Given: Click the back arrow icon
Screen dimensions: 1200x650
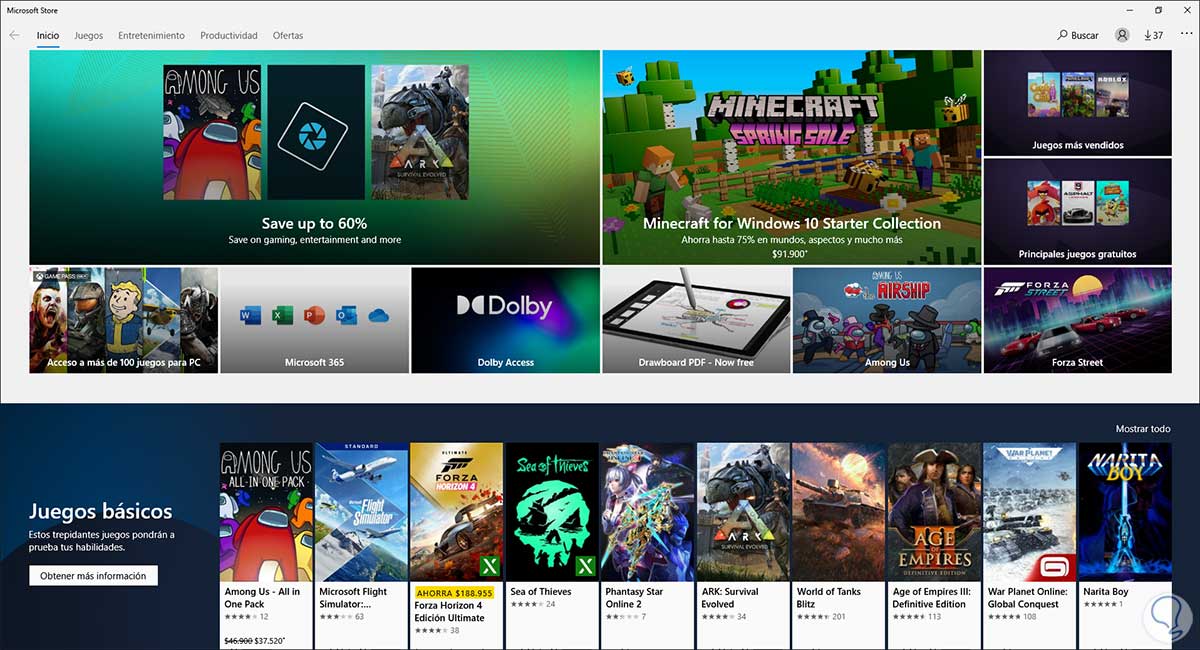Looking at the screenshot, I should [x=14, y=35].
